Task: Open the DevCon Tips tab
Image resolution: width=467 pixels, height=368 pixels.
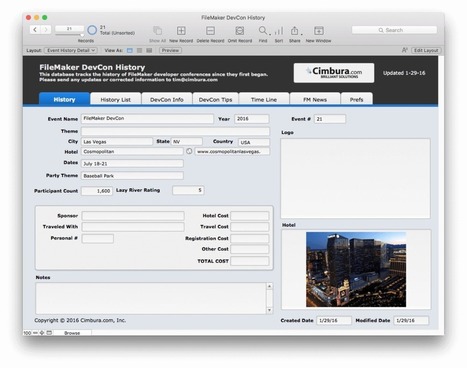Action: (215, 99)
